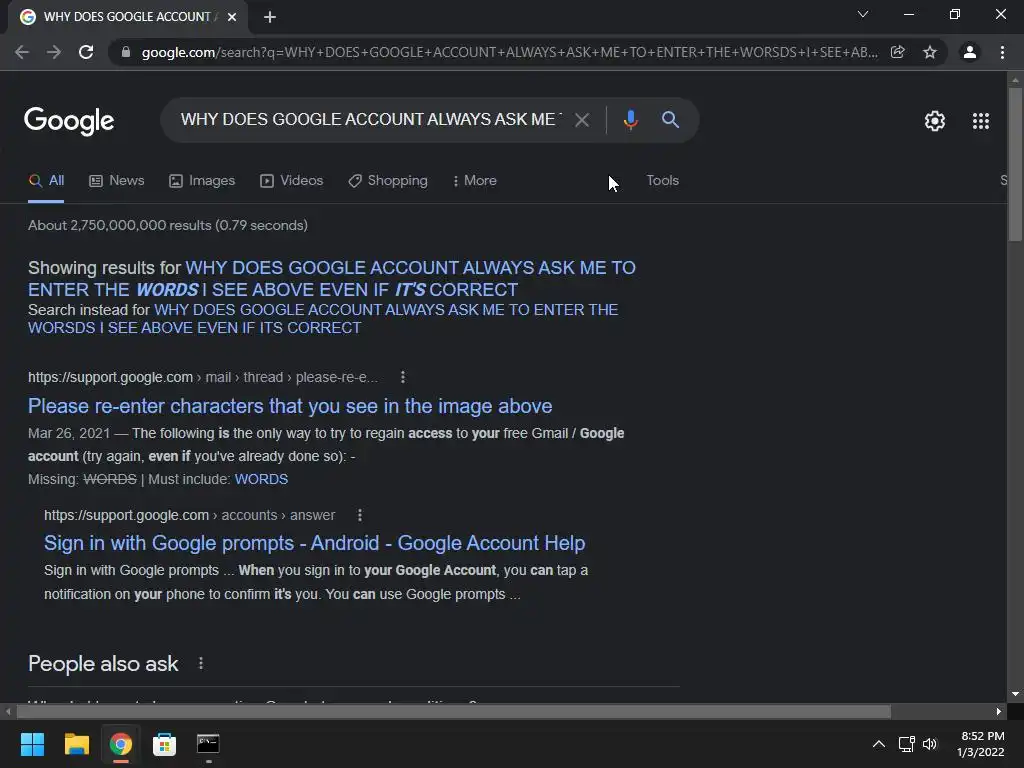1024x768 pixels.
Task: Switch to the Videos tab
Action: click(x=291, y=181)
